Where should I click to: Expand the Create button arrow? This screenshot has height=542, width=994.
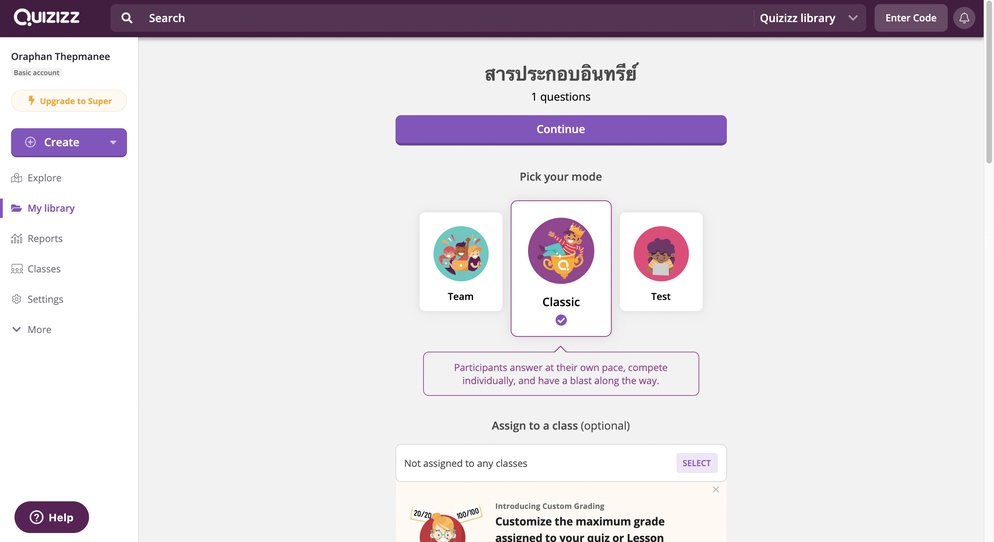click(113, 143)
